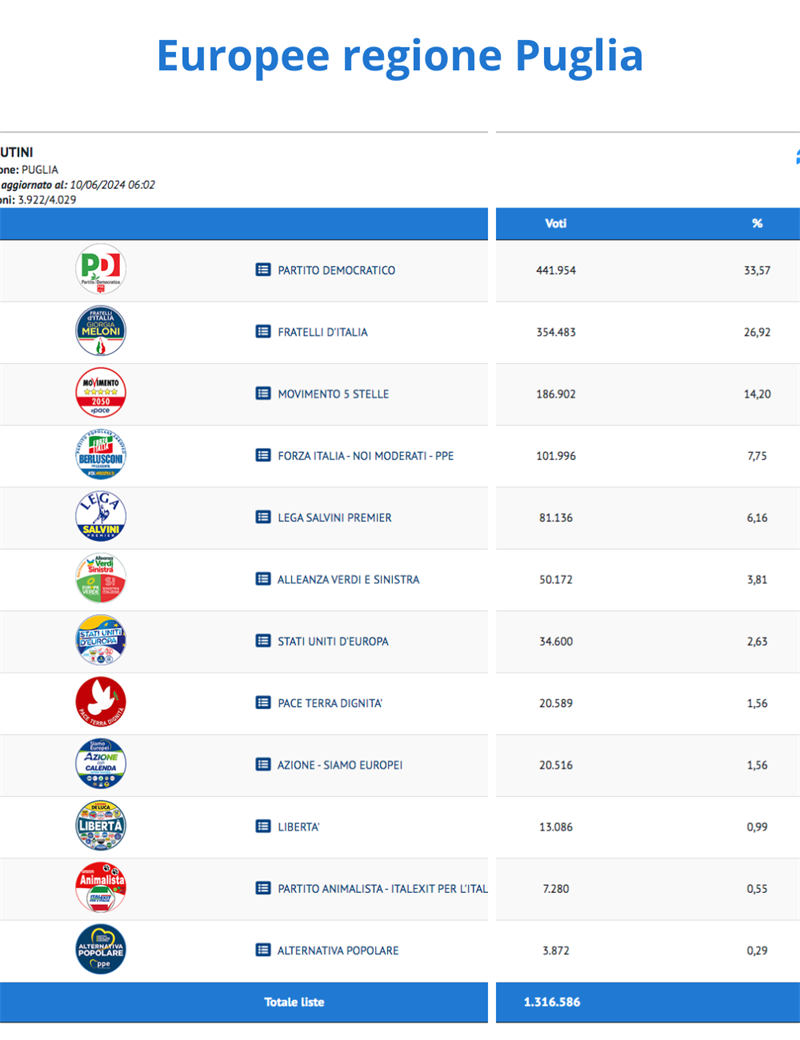Click the % column header
This screenshot has height=1040, width=800.
pos(757,224)
